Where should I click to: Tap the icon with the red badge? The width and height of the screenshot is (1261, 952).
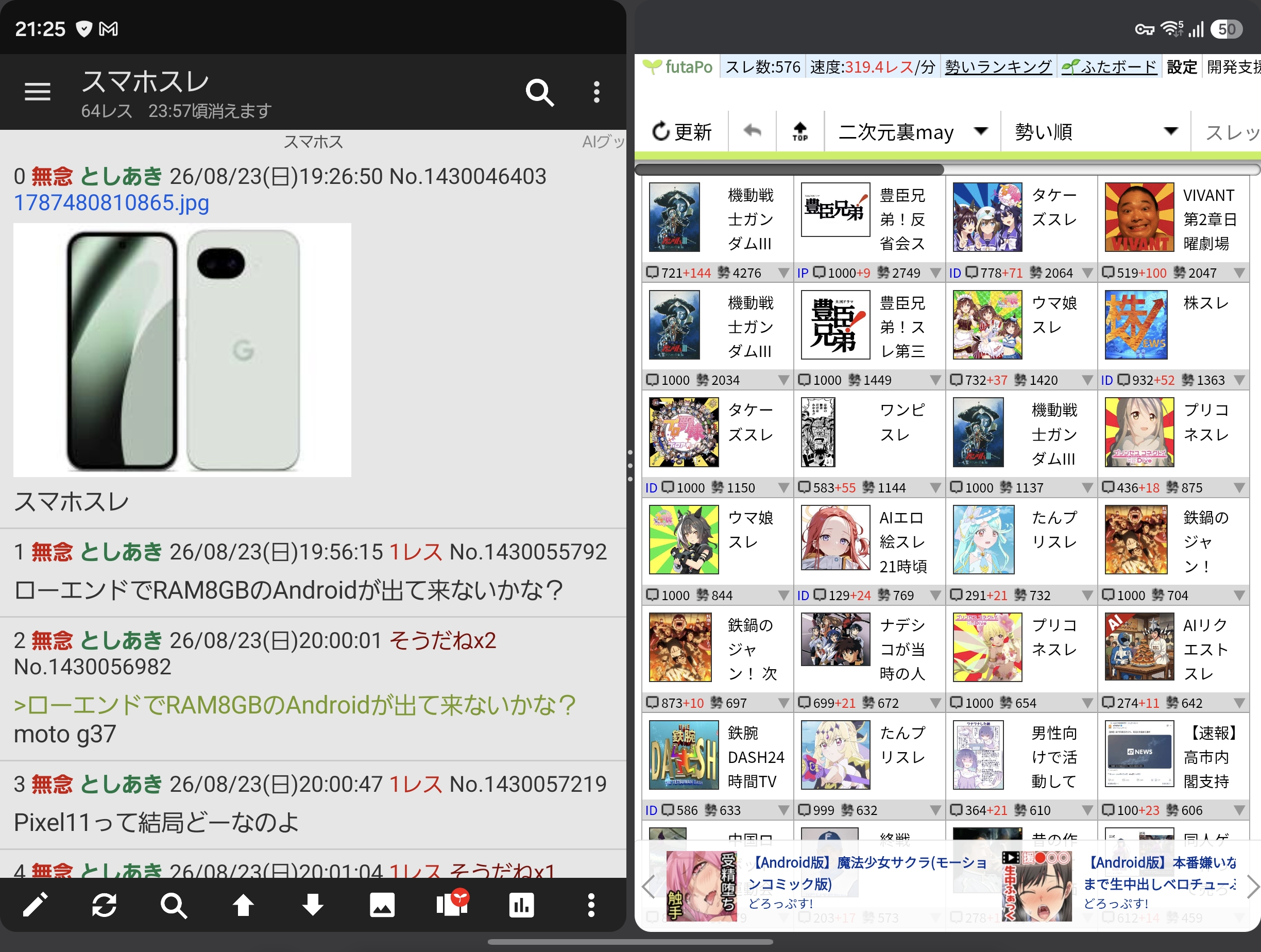(452, 903)
